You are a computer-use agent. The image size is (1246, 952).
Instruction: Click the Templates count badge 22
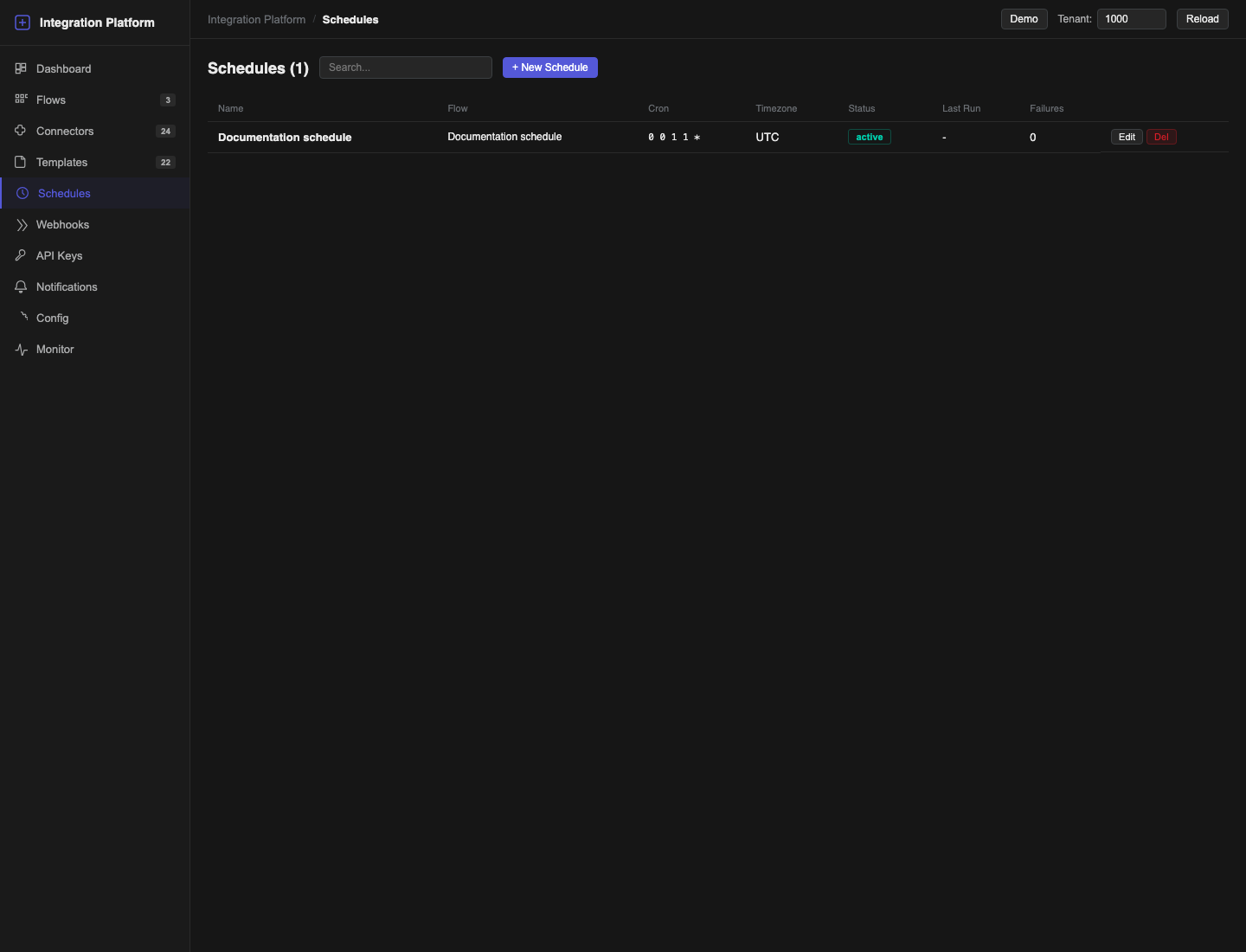pos(165,162)
